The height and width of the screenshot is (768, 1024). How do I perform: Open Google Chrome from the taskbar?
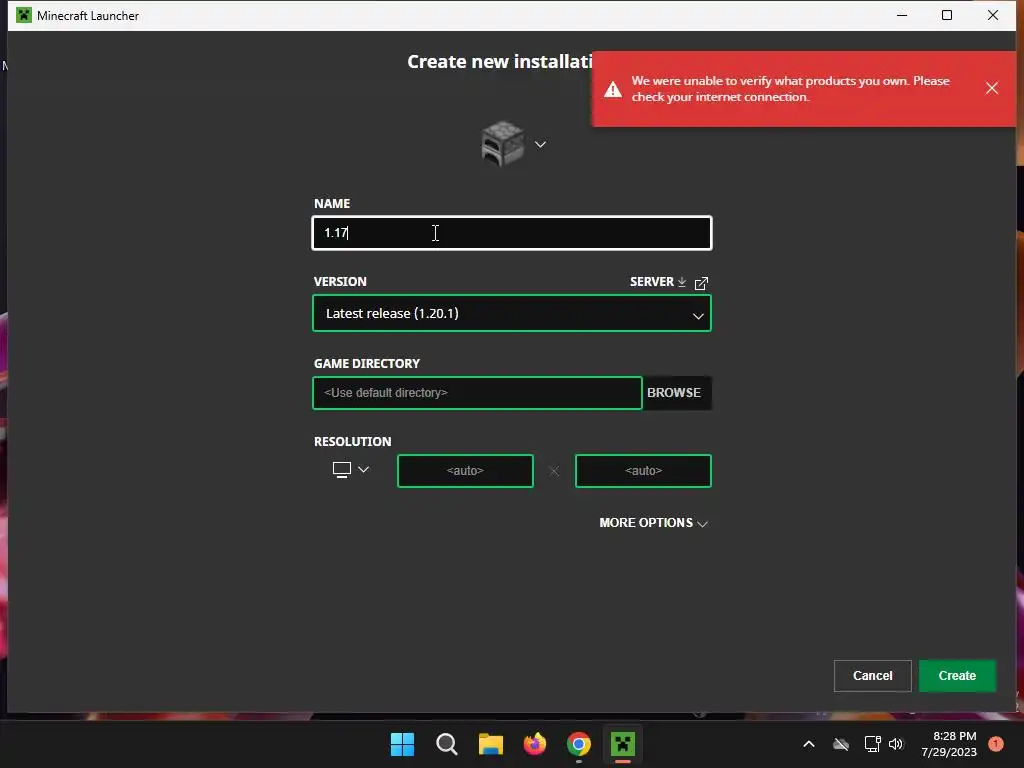point(579,744)
